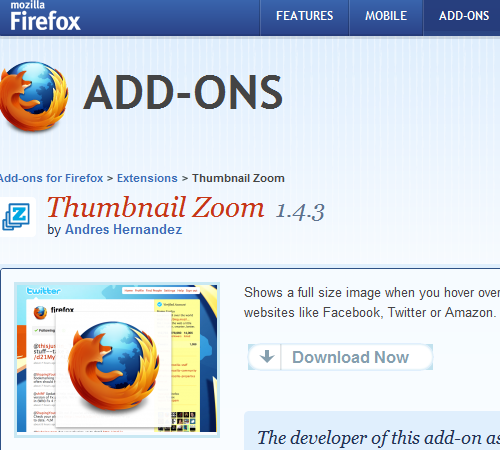Viewport: 500px width, 450px height.
Task: Open the Extensions breadcrumb link
Action: coord(147,178)
